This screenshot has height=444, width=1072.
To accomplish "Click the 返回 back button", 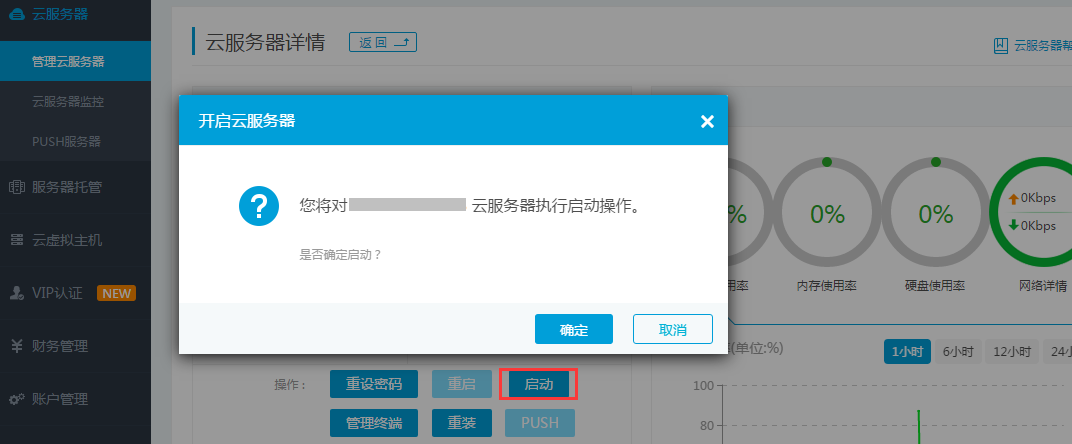I will click(x=382, y=42).
